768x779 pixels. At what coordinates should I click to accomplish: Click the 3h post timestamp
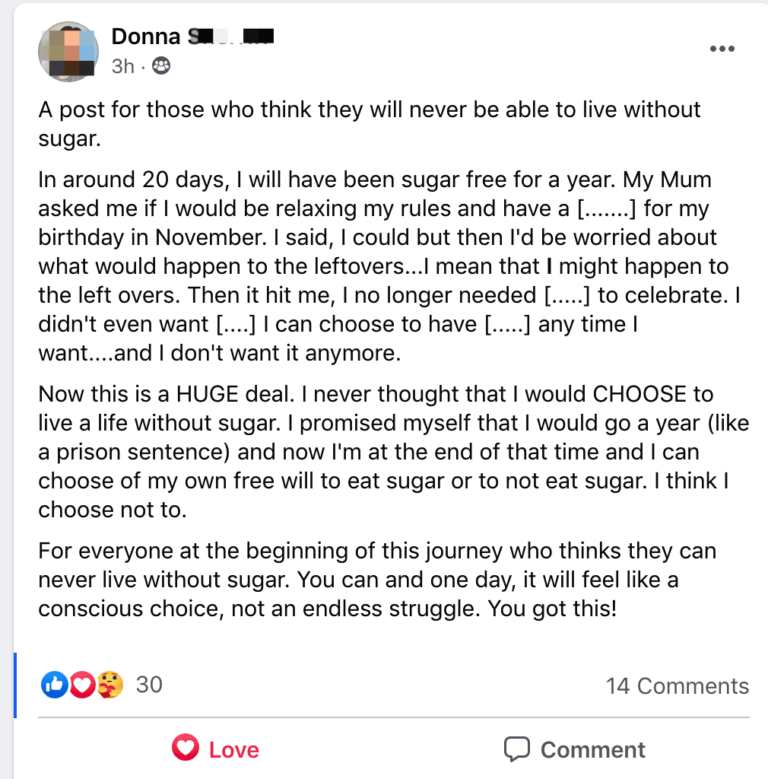click(123, 67)
